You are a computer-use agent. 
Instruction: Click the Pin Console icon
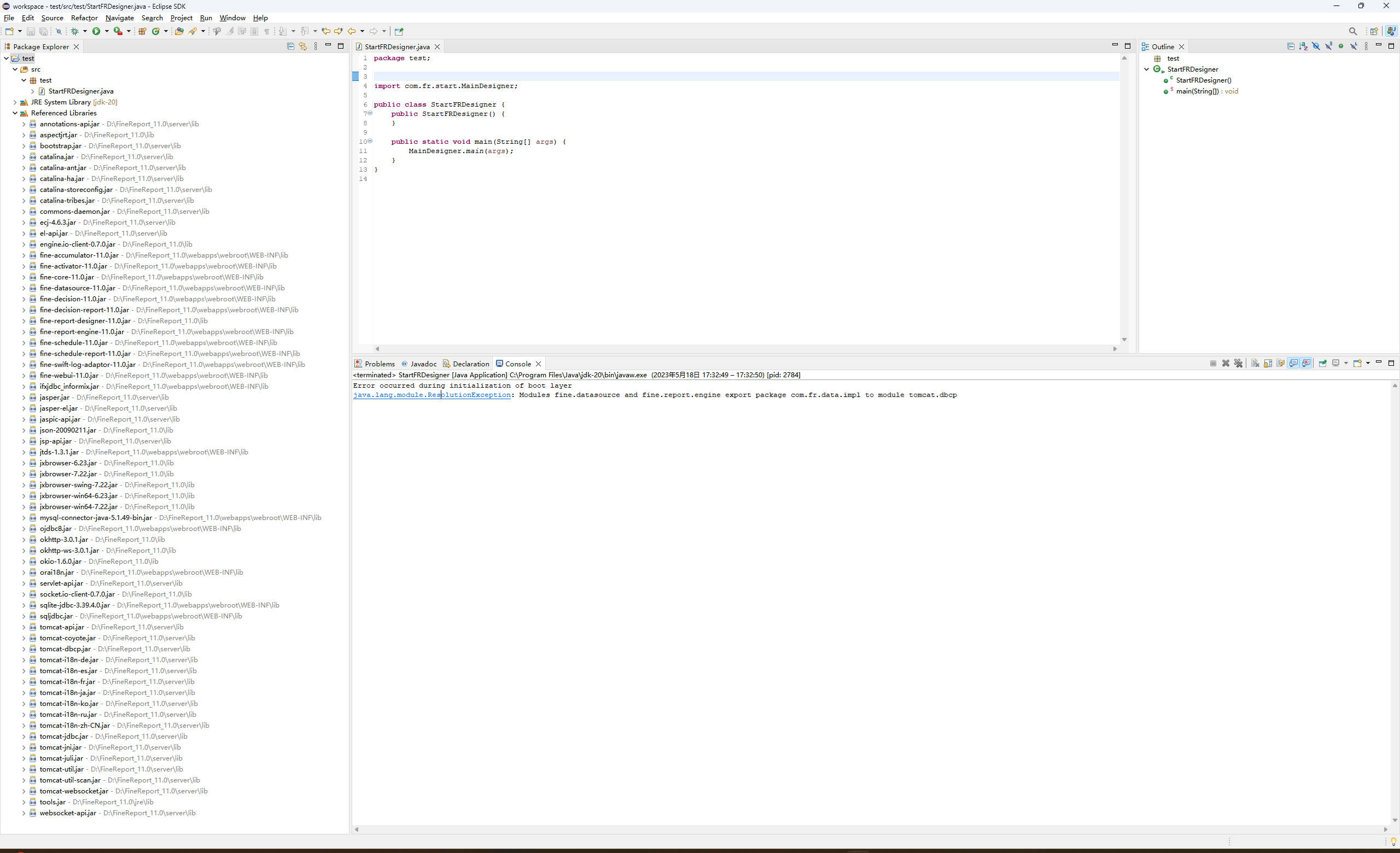click(x=1323, y=363)
